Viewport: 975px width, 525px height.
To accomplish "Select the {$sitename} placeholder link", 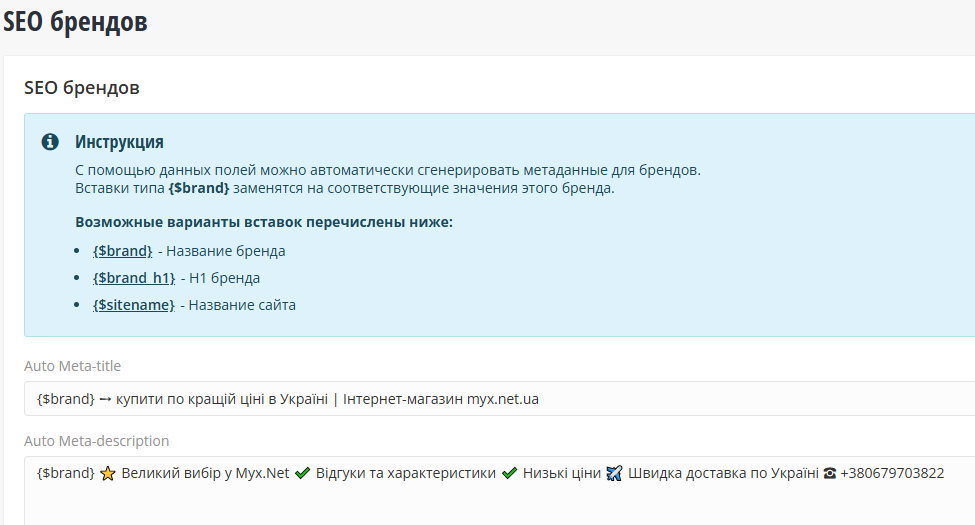I will (x=134, y=305).
